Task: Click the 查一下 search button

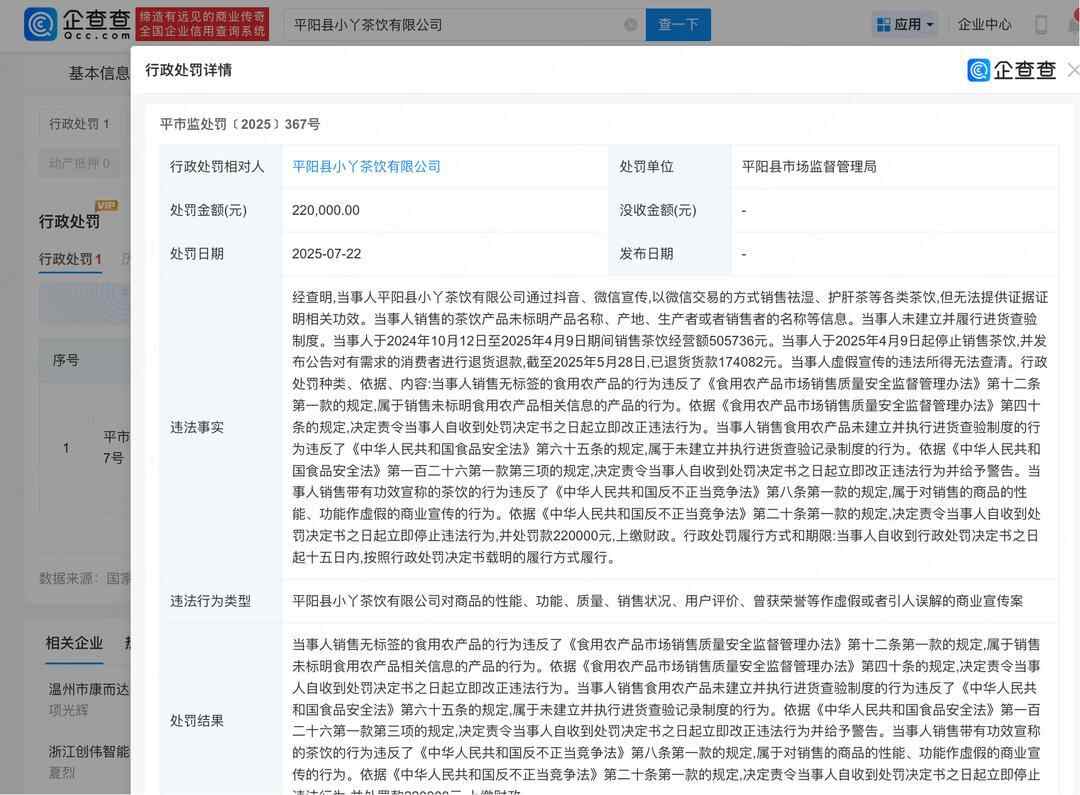Action: (678, 25)
